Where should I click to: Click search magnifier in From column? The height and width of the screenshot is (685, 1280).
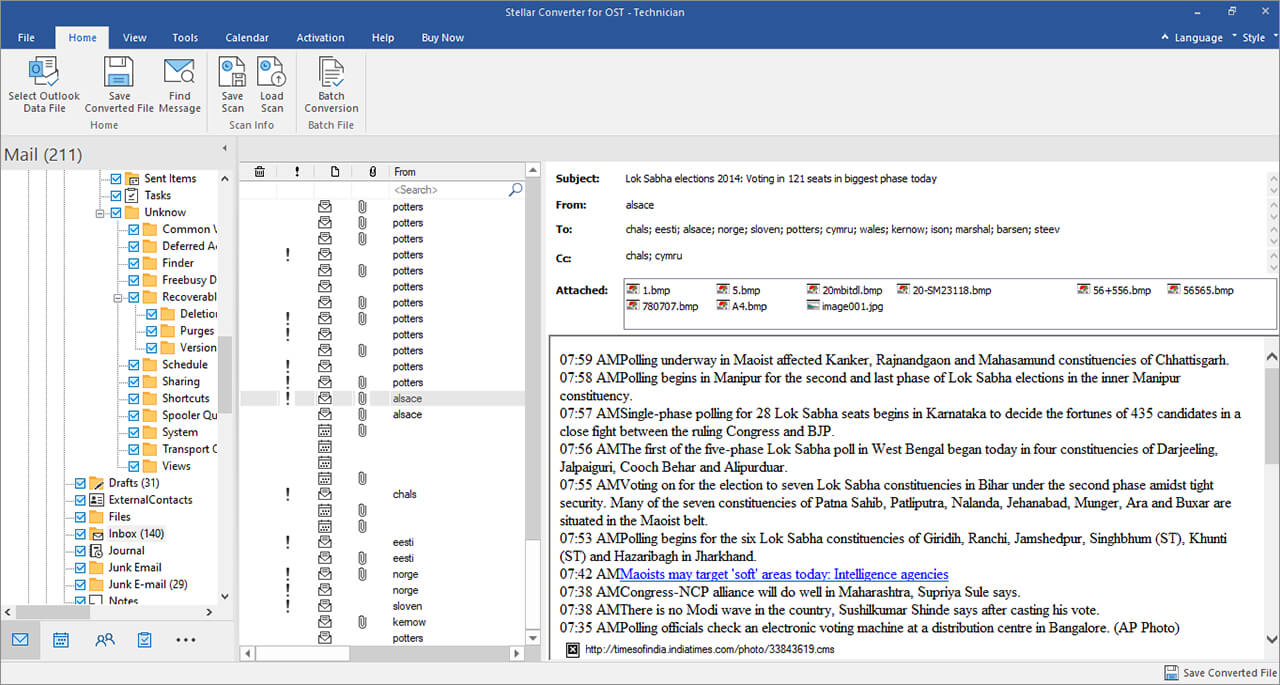point(515,189)
